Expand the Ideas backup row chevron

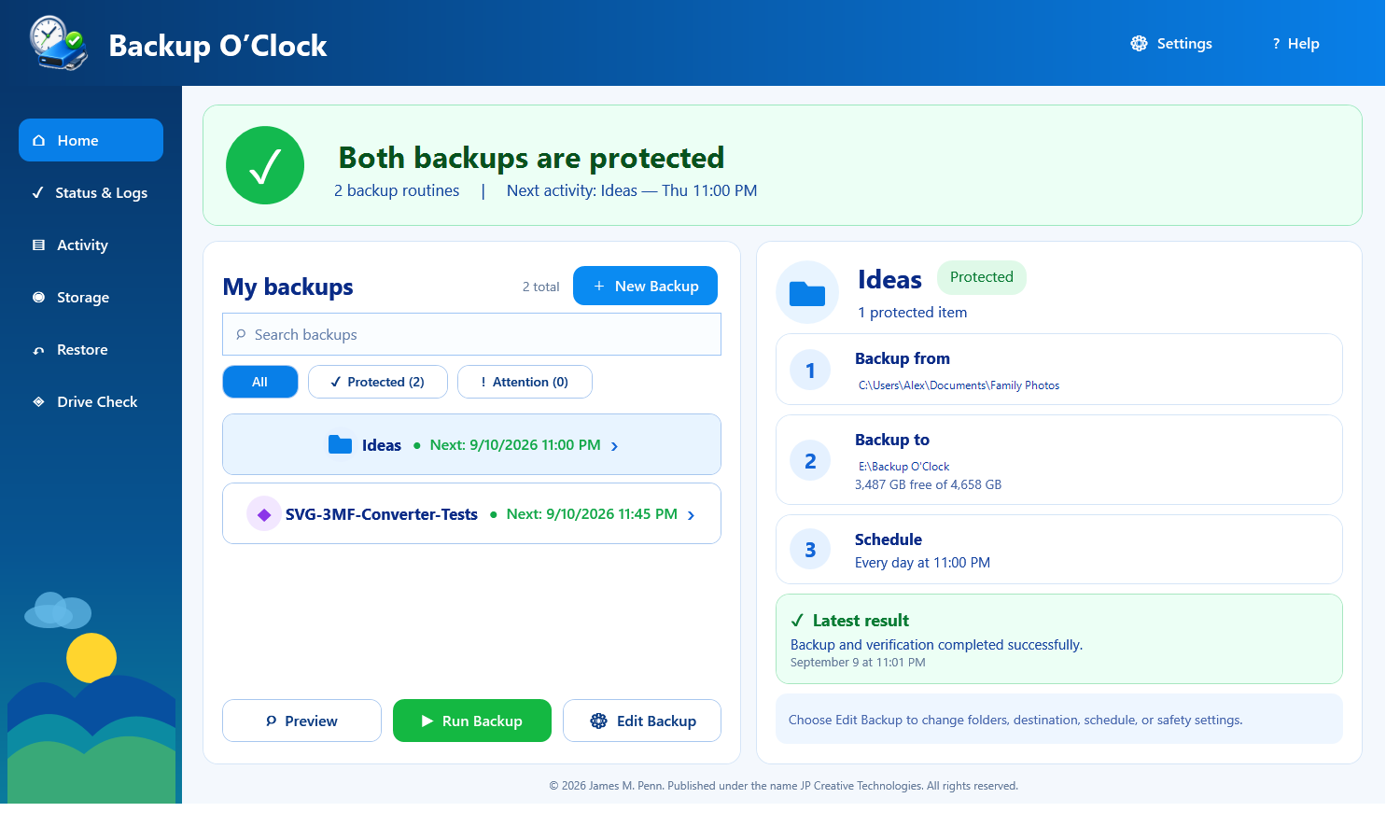tap(614, 446)
